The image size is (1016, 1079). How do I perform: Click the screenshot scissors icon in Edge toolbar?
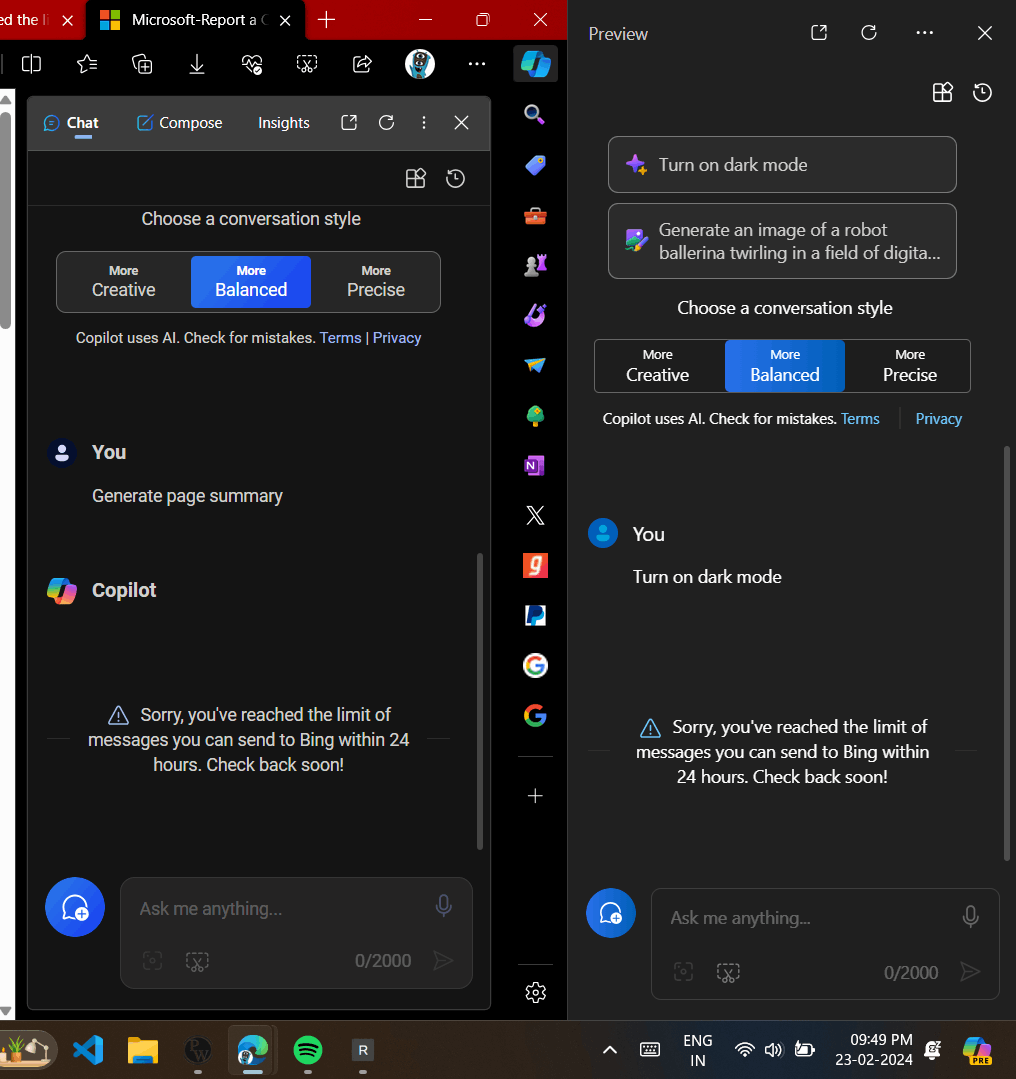click(307, 65)
